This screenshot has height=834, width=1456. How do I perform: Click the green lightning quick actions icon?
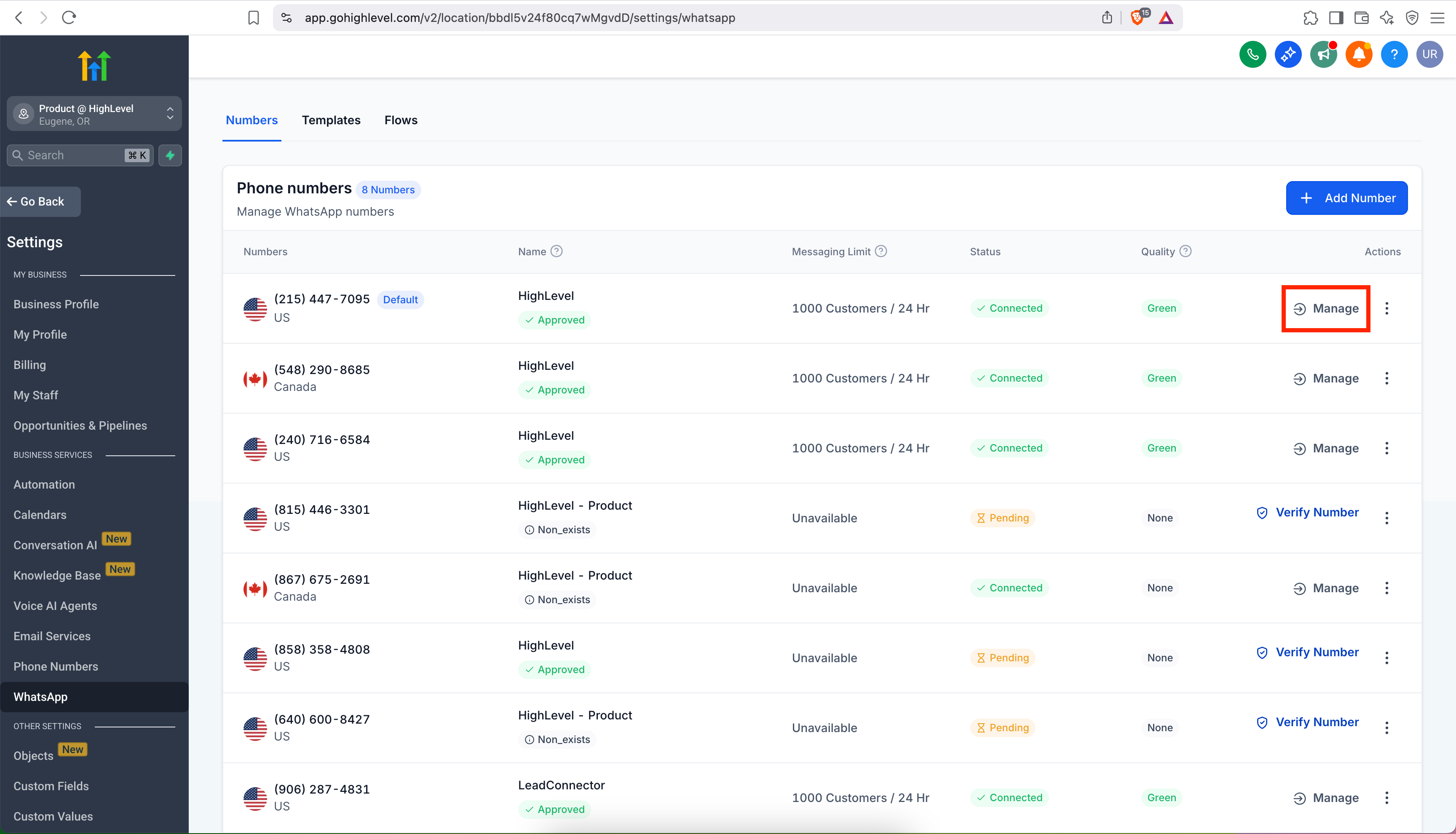click(170, 155)
